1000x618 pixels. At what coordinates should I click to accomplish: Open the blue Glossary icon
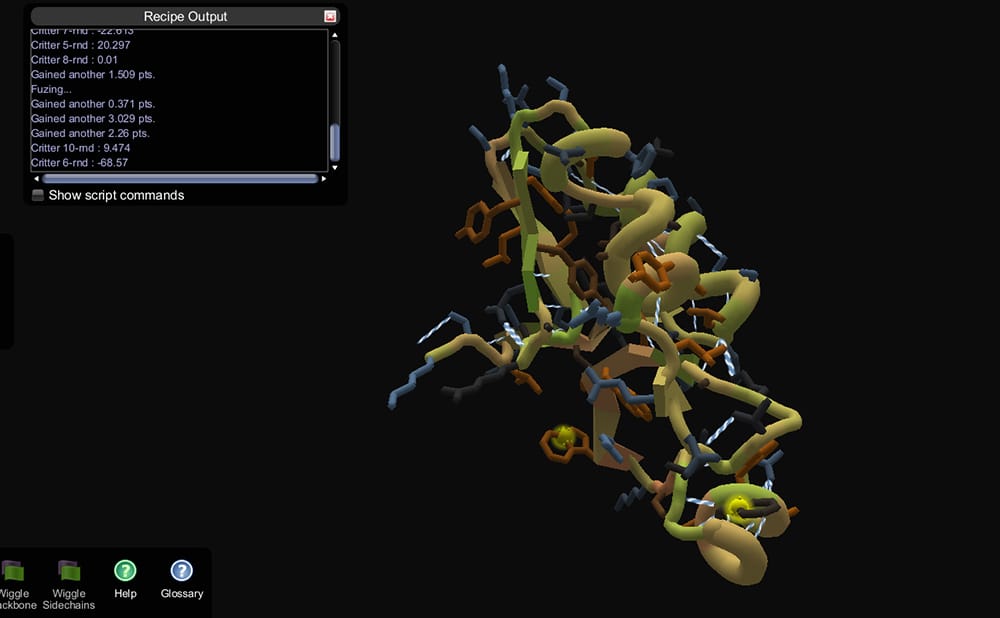tap(181, 571)
